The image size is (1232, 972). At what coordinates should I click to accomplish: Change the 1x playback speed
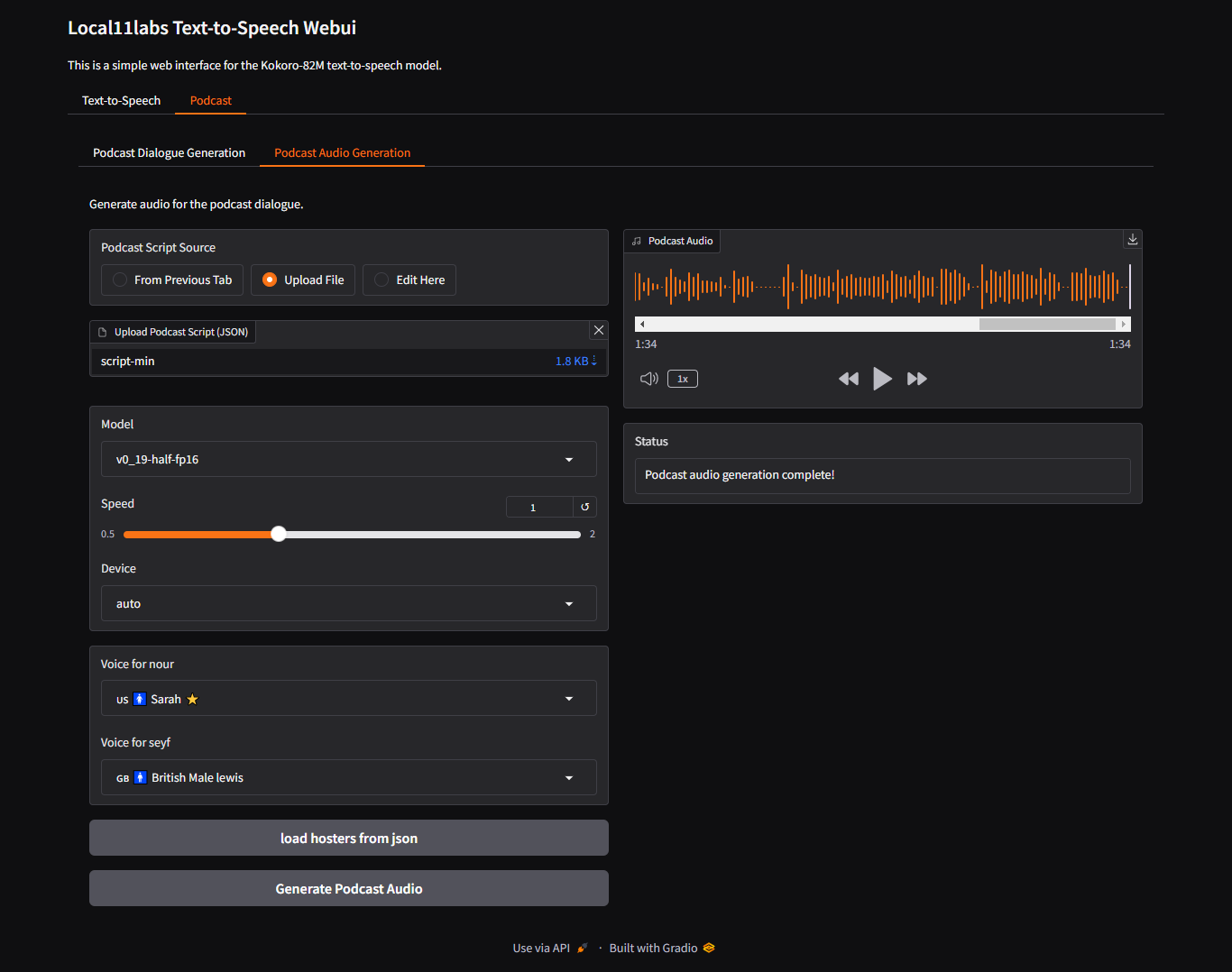coord(683,379)
